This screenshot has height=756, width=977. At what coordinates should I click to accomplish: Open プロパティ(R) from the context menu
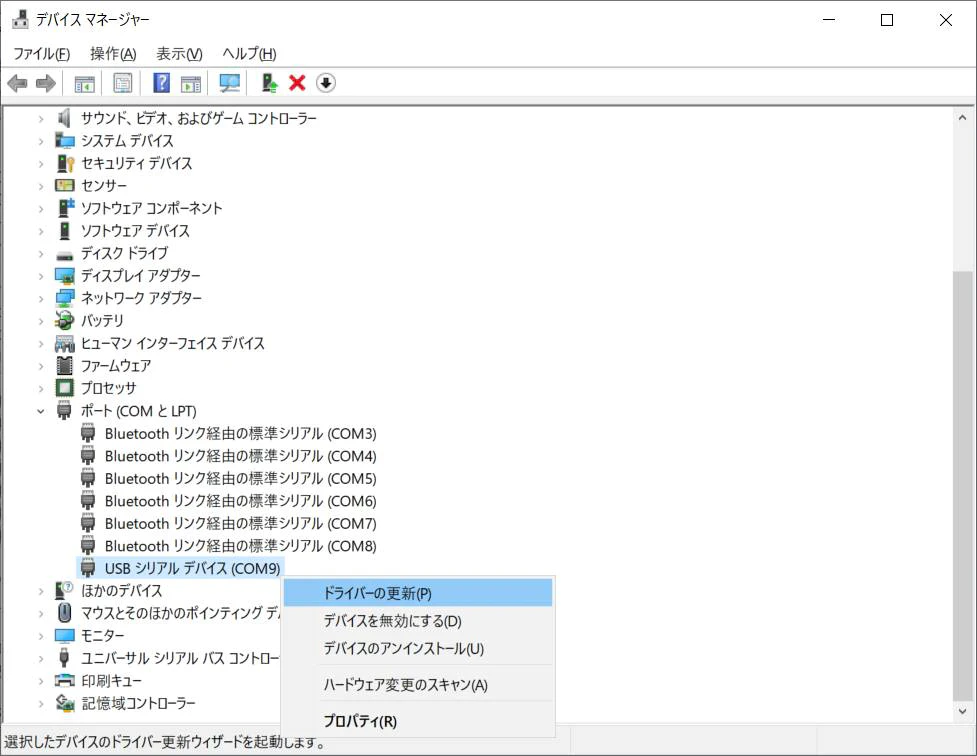click(x=417, y=721)
